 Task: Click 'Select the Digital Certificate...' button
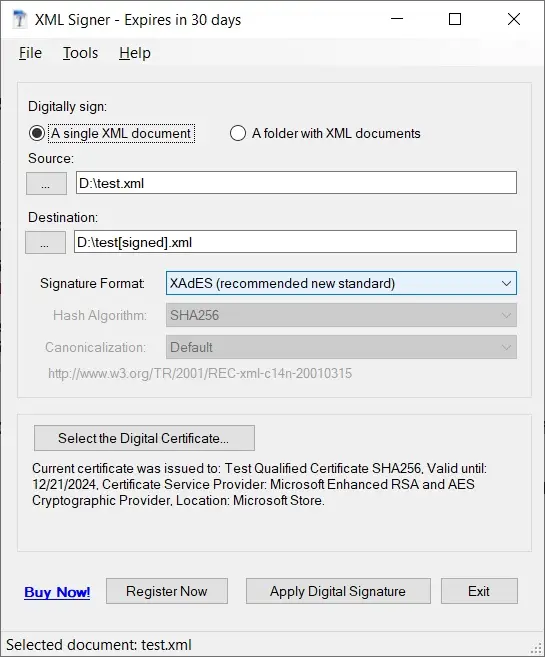144,438
